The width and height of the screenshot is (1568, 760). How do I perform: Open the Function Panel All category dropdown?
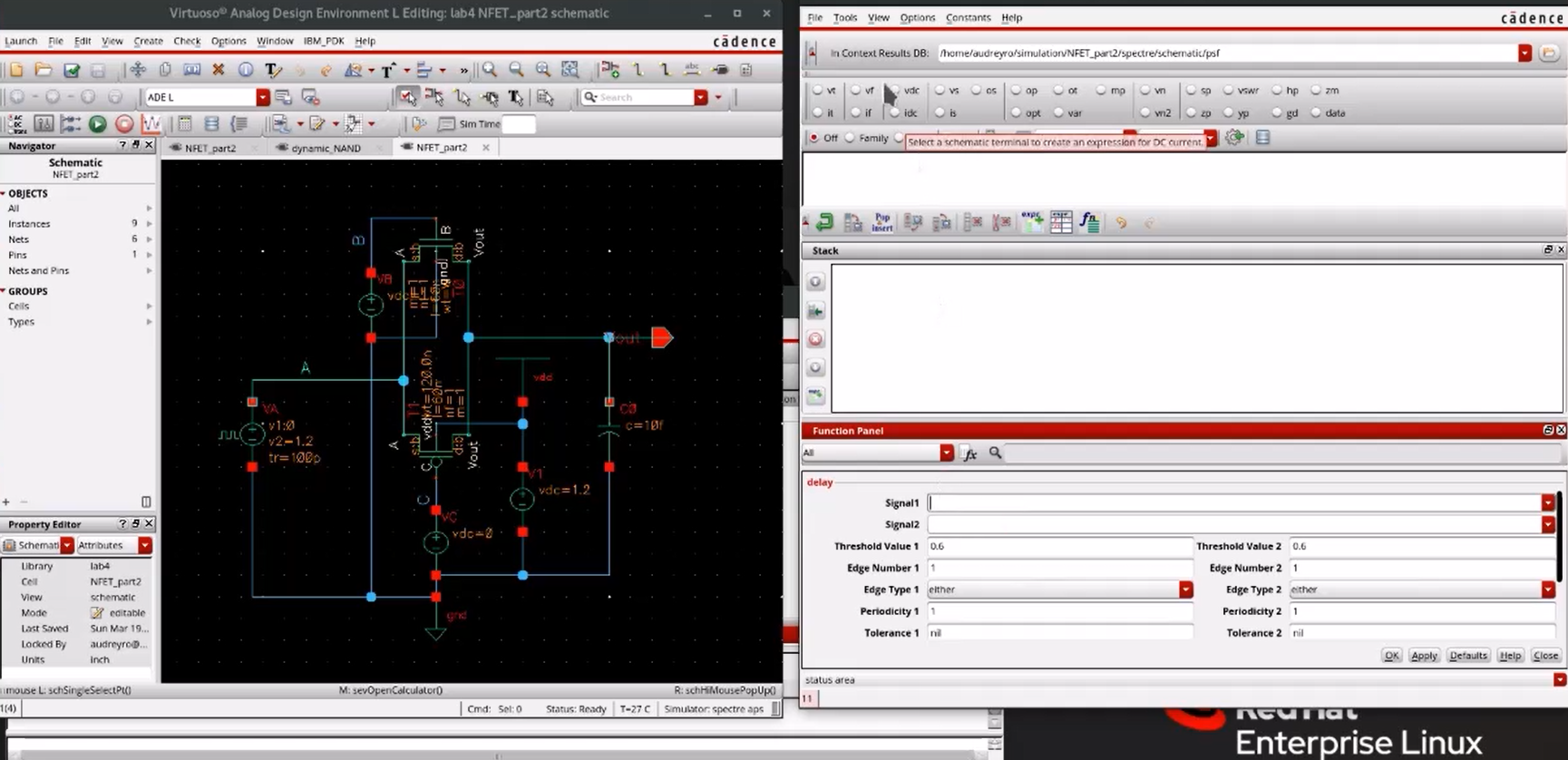(x=946, y=453)
